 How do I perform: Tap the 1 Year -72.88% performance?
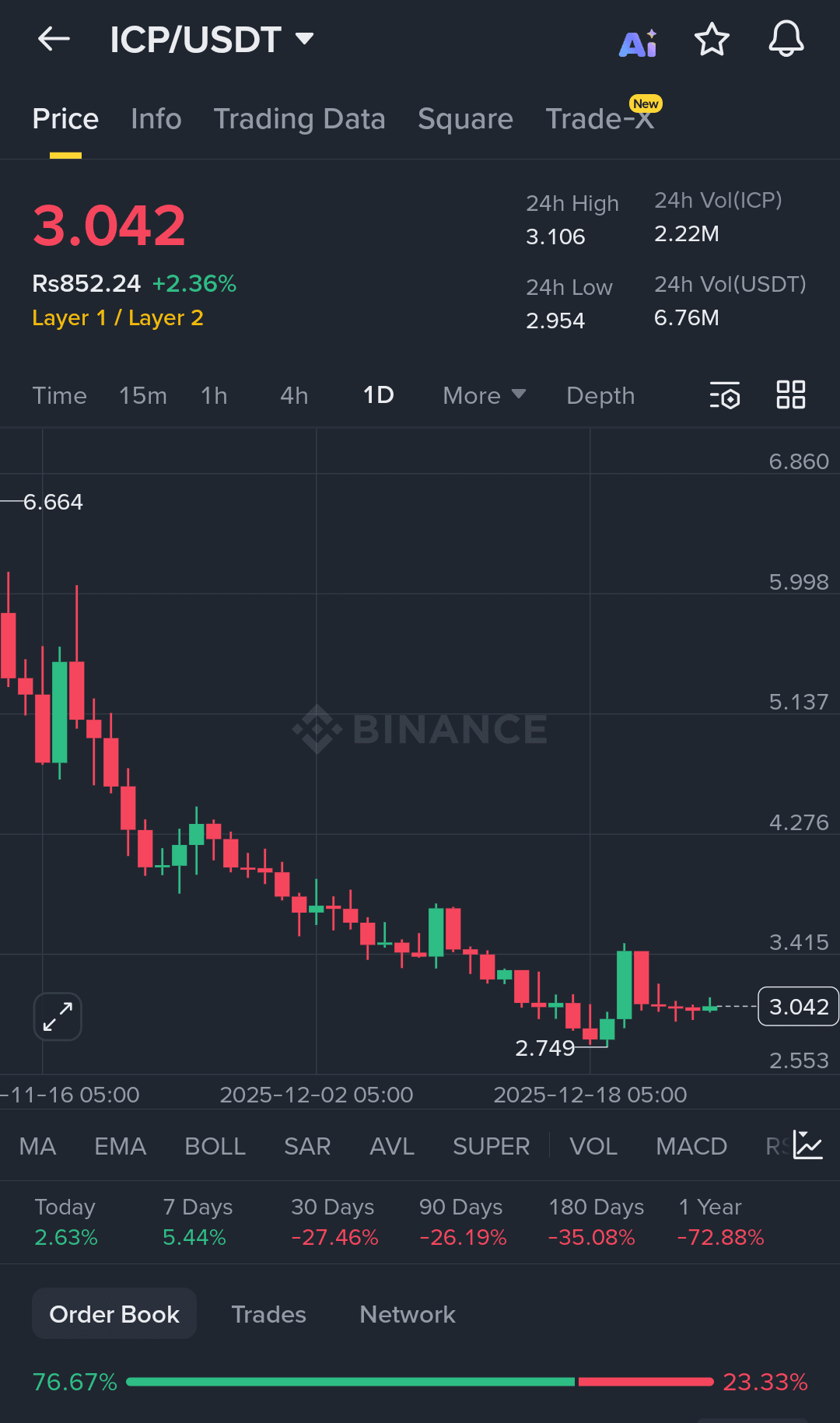[721, 1221]
